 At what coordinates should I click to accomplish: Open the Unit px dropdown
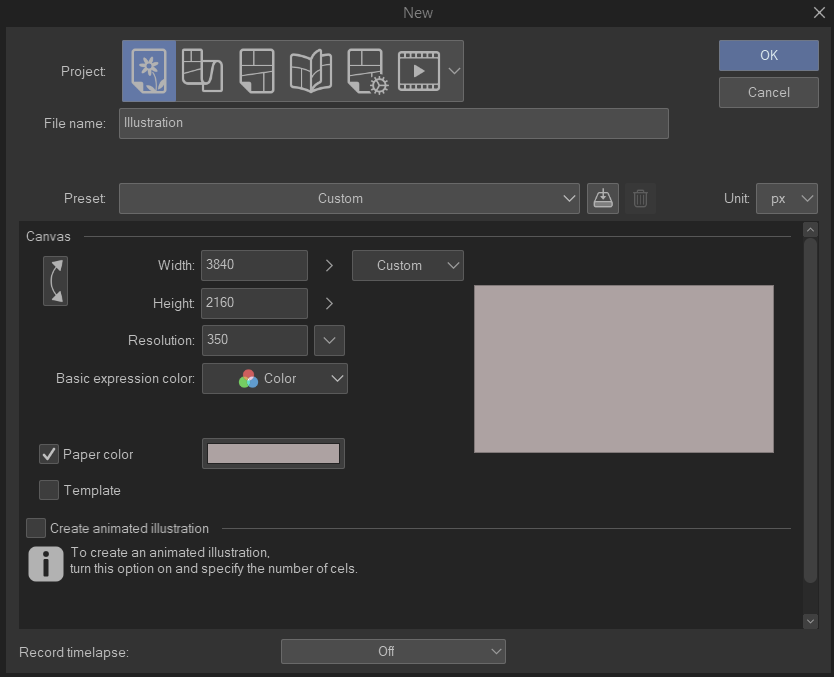(x=787, y=198)
